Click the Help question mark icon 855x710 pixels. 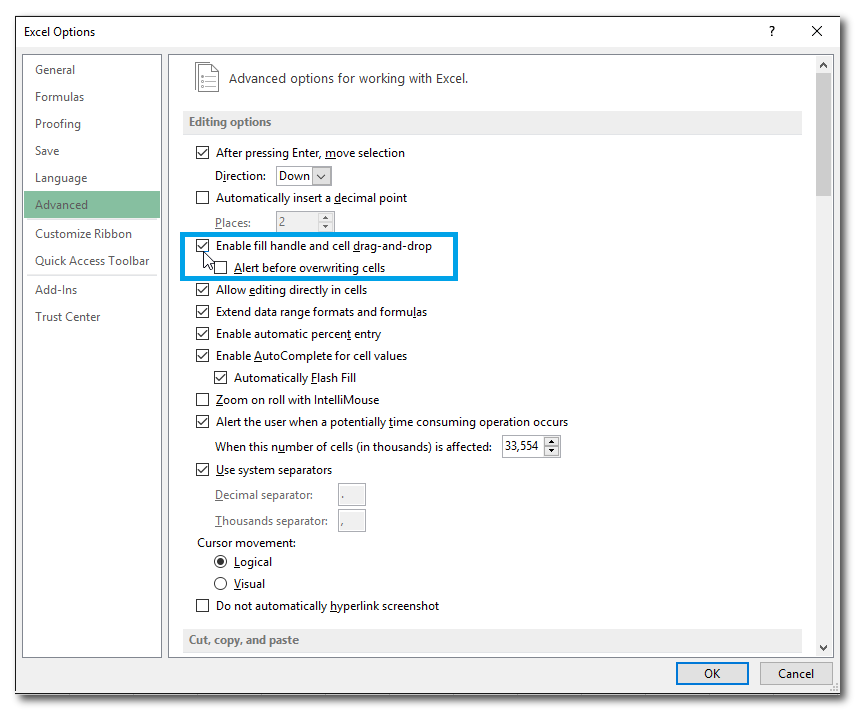click(x=771, y=32)
